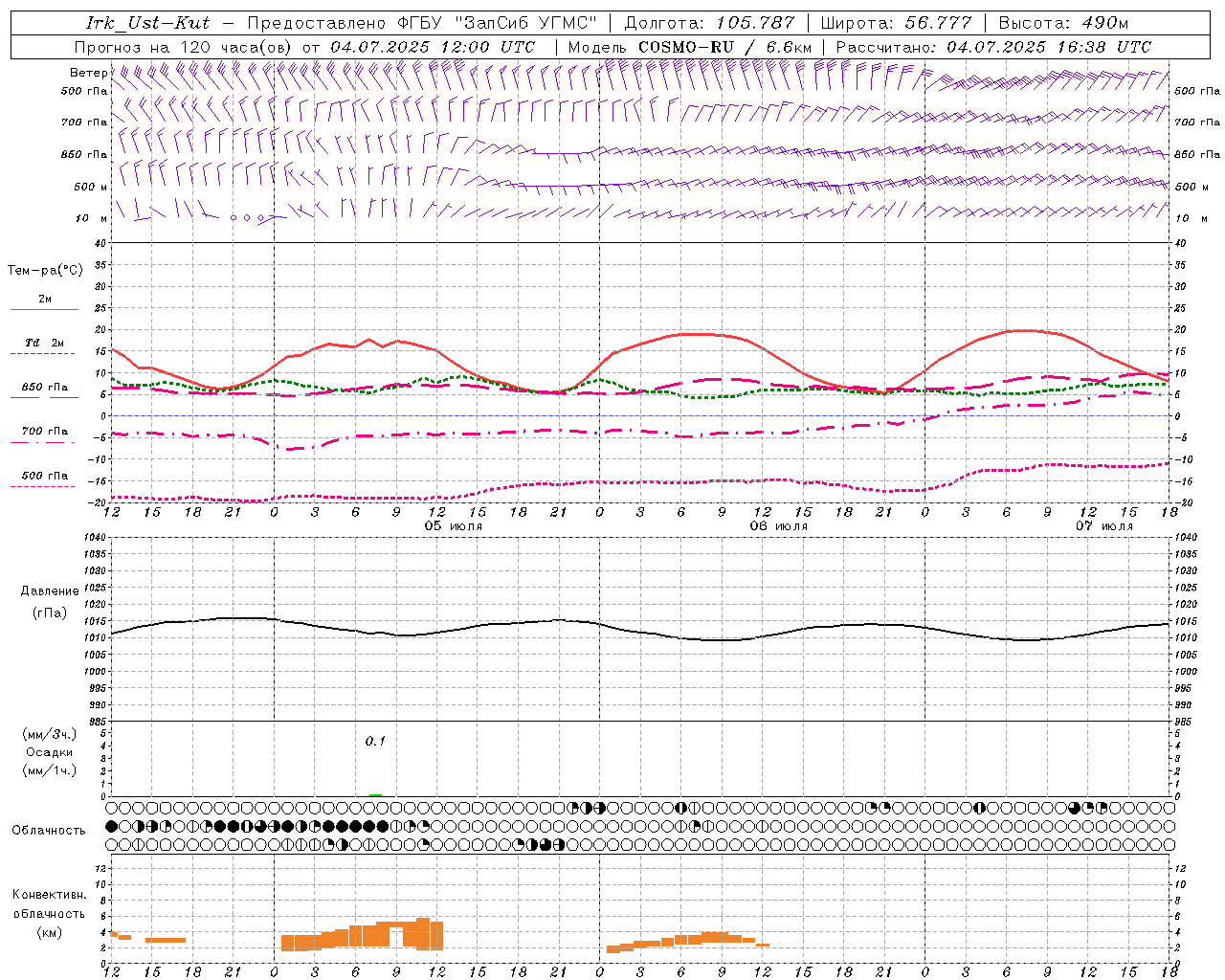
Task: Click the '850 гПа' temperature legend entry
Action: coord(44,388)
